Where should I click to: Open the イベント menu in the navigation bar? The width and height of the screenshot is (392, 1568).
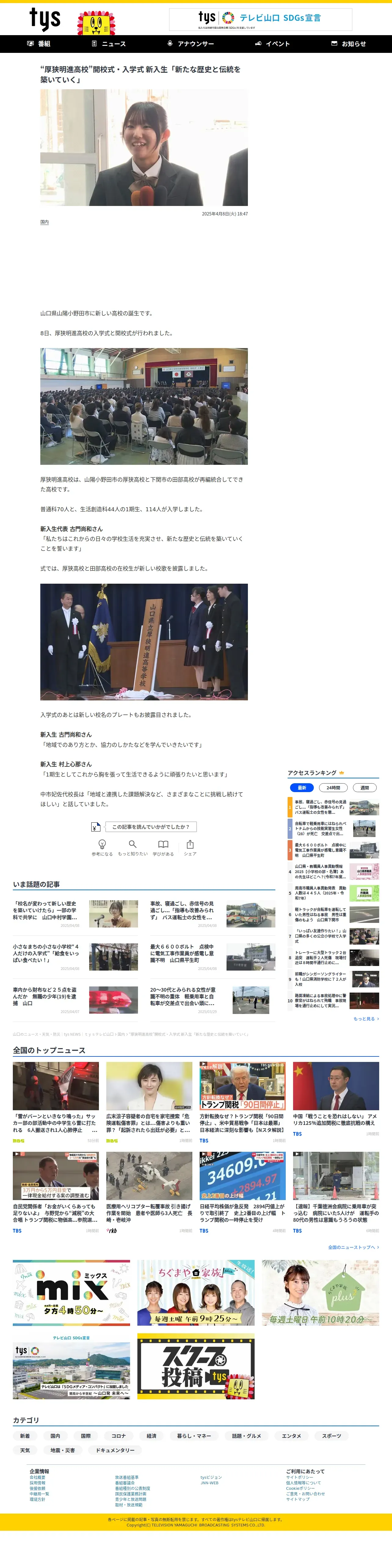tap(272, 44)
